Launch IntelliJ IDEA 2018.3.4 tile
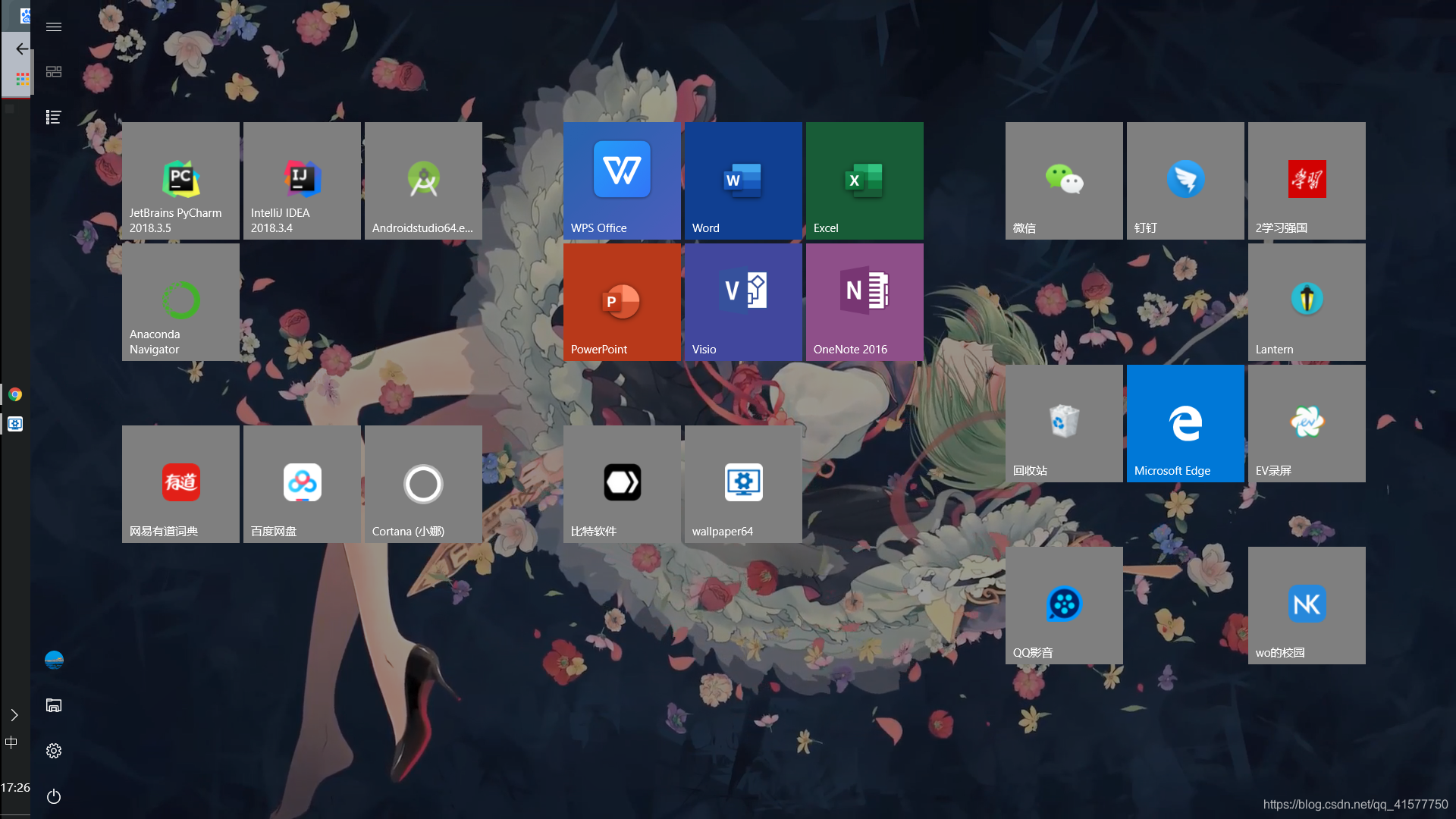Viewport: 1456px width, 819px height. pyautogui.click(x=302, y=180)
